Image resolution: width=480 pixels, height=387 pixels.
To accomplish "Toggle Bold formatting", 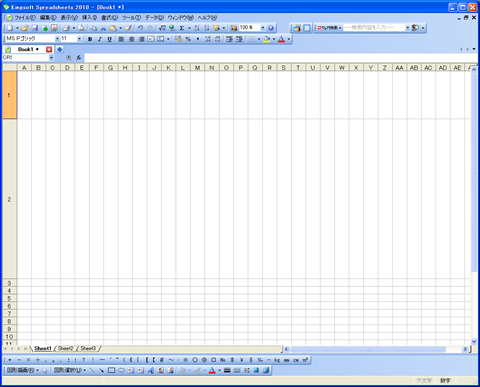I will 90,39.
